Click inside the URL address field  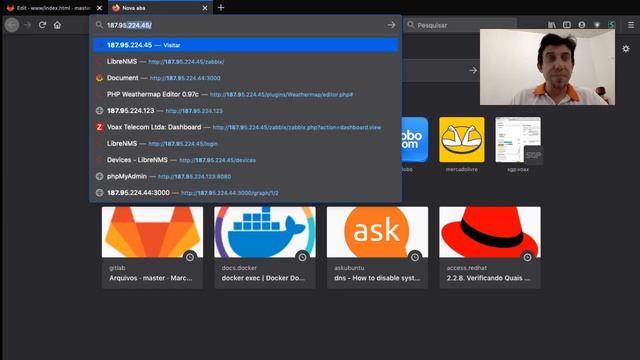coord(245,25)
